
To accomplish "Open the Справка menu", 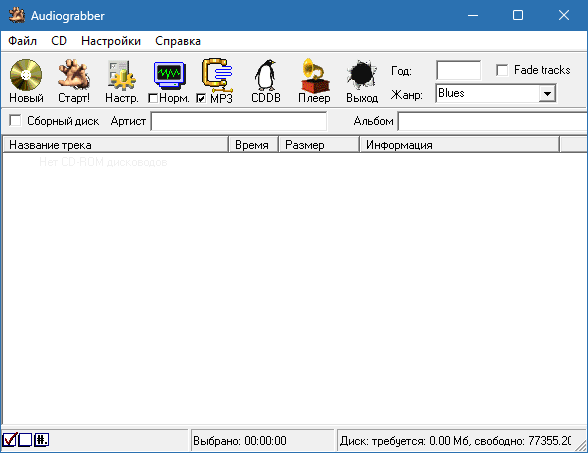I will tap(178, 41).
